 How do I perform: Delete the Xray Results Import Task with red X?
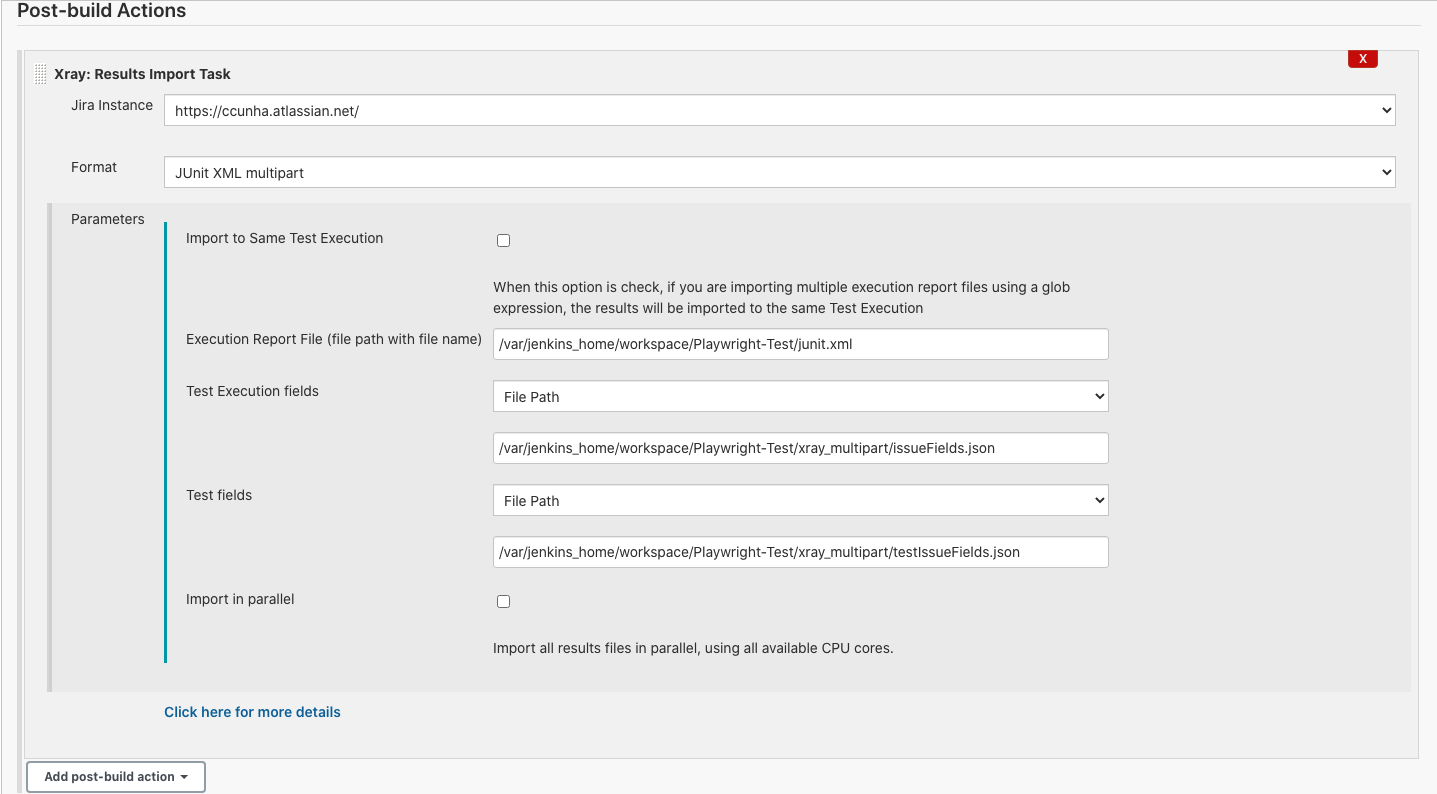coord(1362,59)
